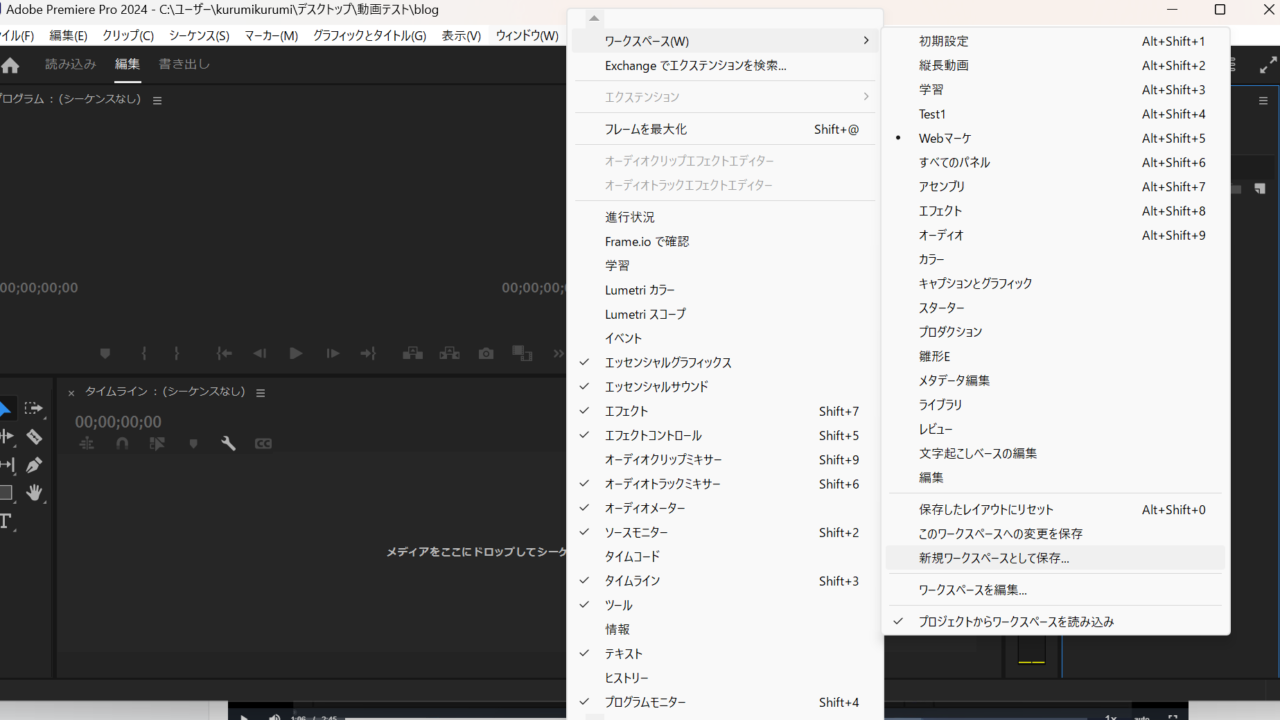Image resolution: width=1280 pixels, height=720 pixels.
Task: Open Timeline display settings wrench
Action: [228, 443]
